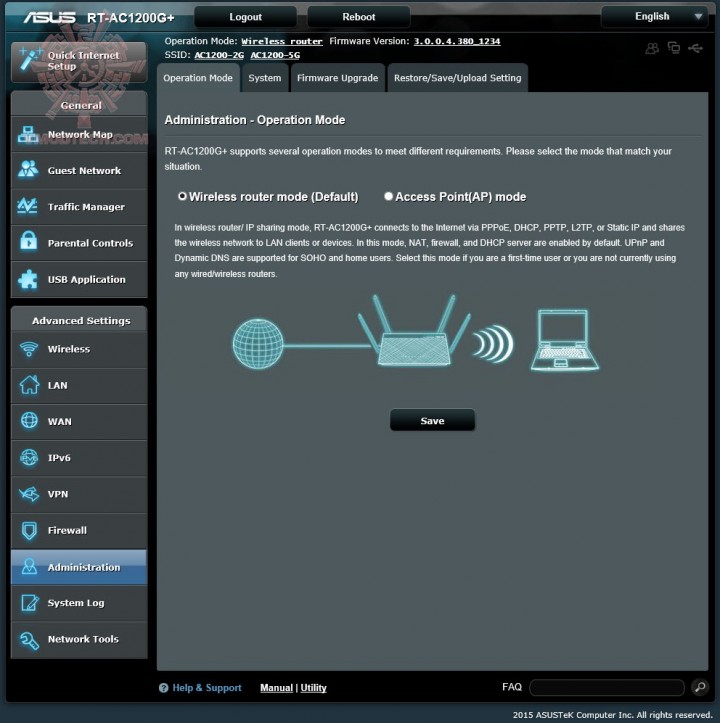Open Quick Internet Setup wand icon

pyautogui.click(x=29, y=60)
